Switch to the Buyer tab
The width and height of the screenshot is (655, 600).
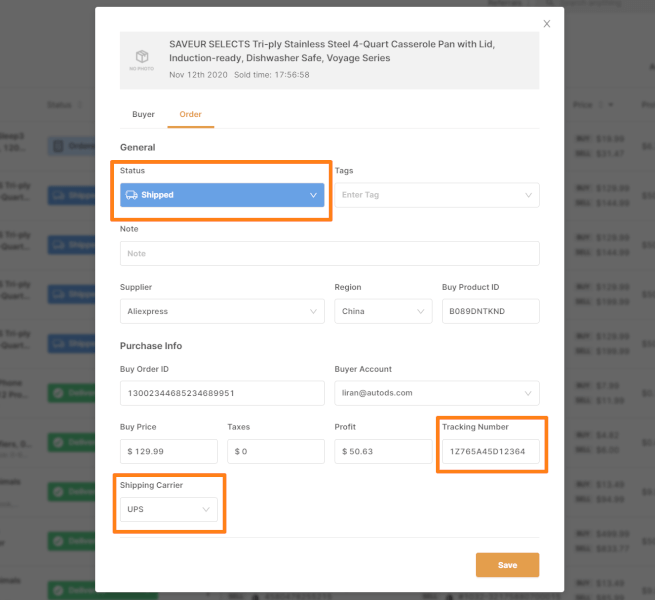[x=143, y=114]
